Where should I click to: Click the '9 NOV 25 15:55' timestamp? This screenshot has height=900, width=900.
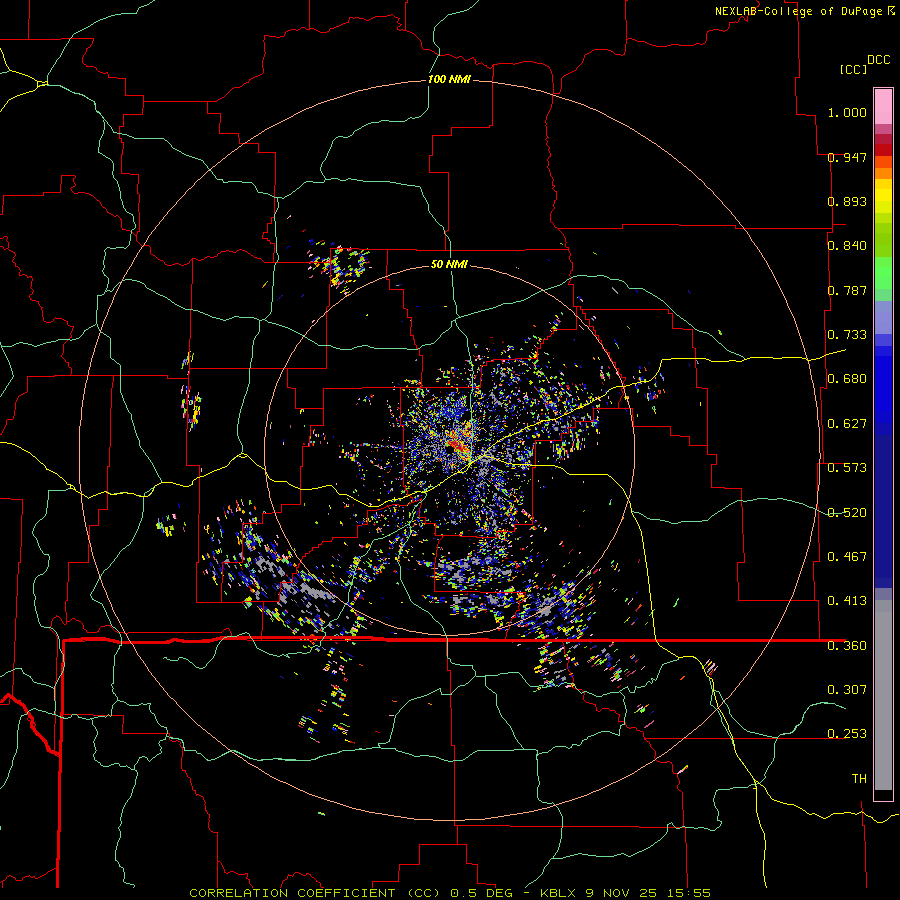click(x=648, y=893)
